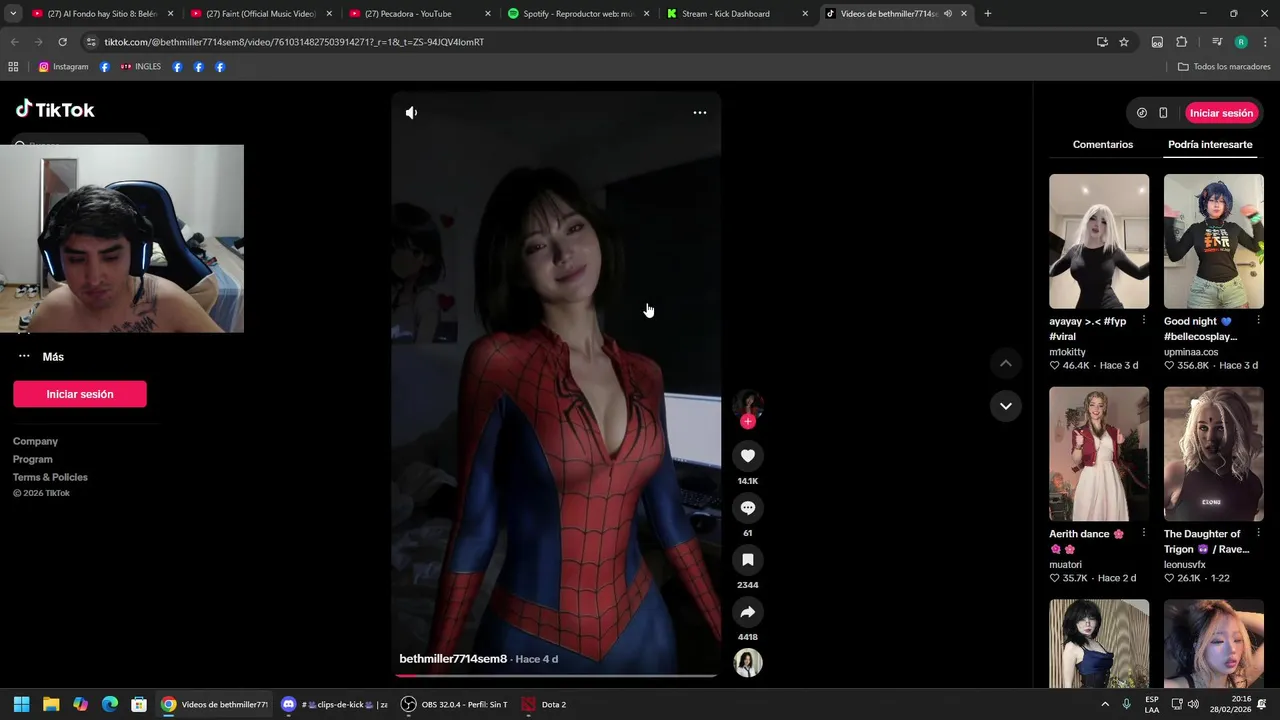Open more options for ayayay video card
This screenshot has height=720, width=1280.
point(1144,321)
